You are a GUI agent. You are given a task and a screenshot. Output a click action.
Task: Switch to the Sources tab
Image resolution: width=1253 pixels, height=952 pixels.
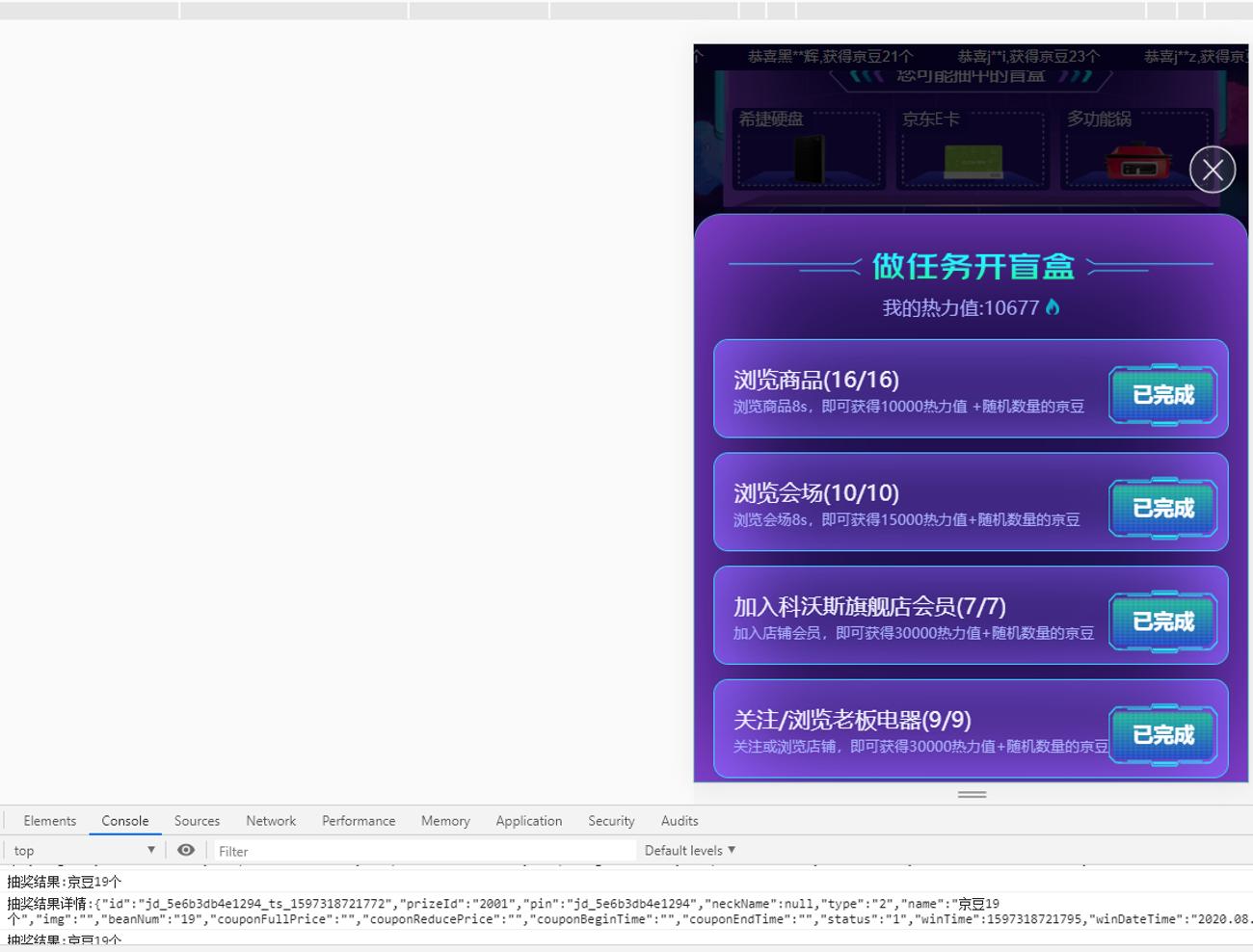(197, 820)
